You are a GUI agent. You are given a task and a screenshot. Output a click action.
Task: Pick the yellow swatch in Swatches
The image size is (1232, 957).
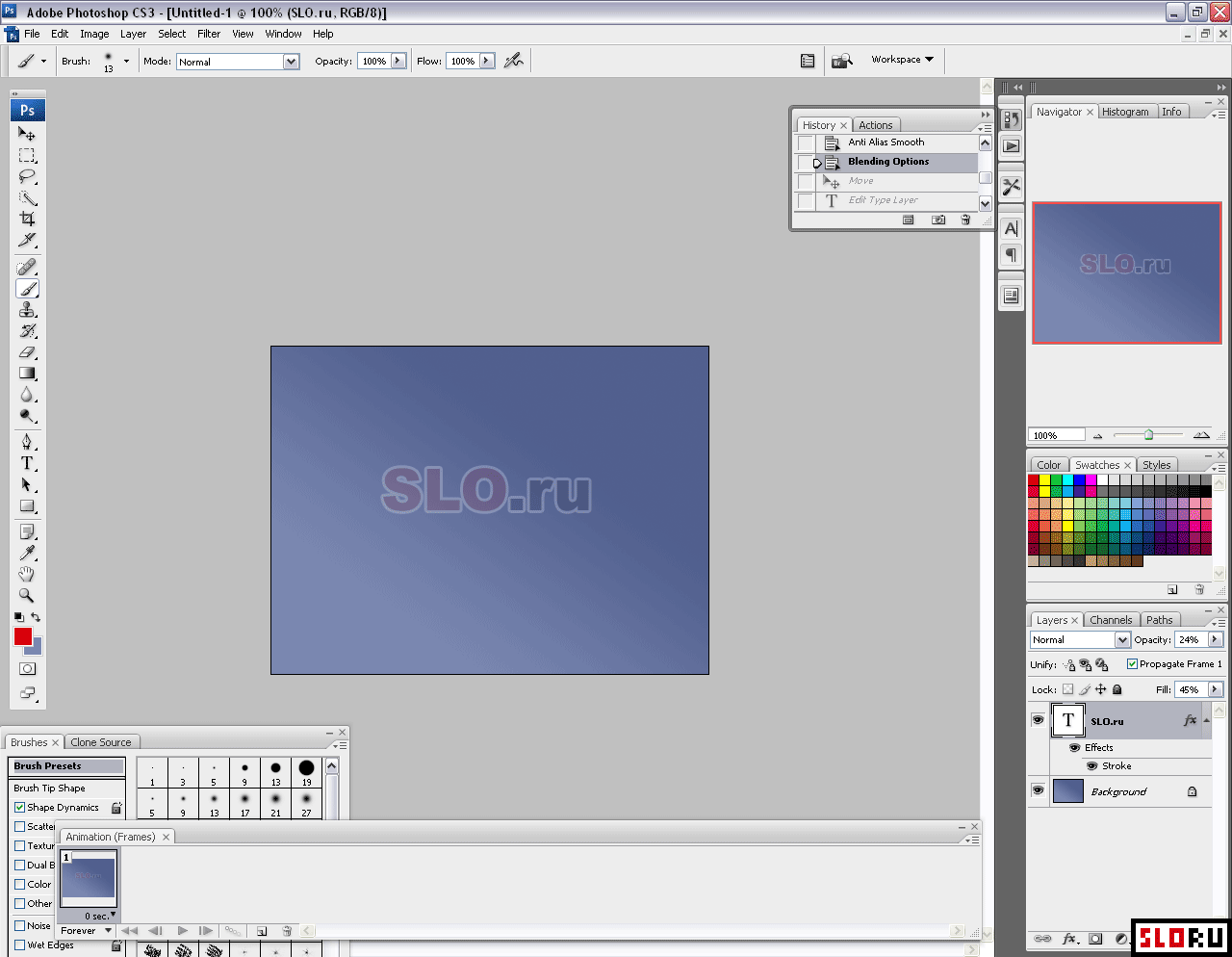[x=1045, y=479]
